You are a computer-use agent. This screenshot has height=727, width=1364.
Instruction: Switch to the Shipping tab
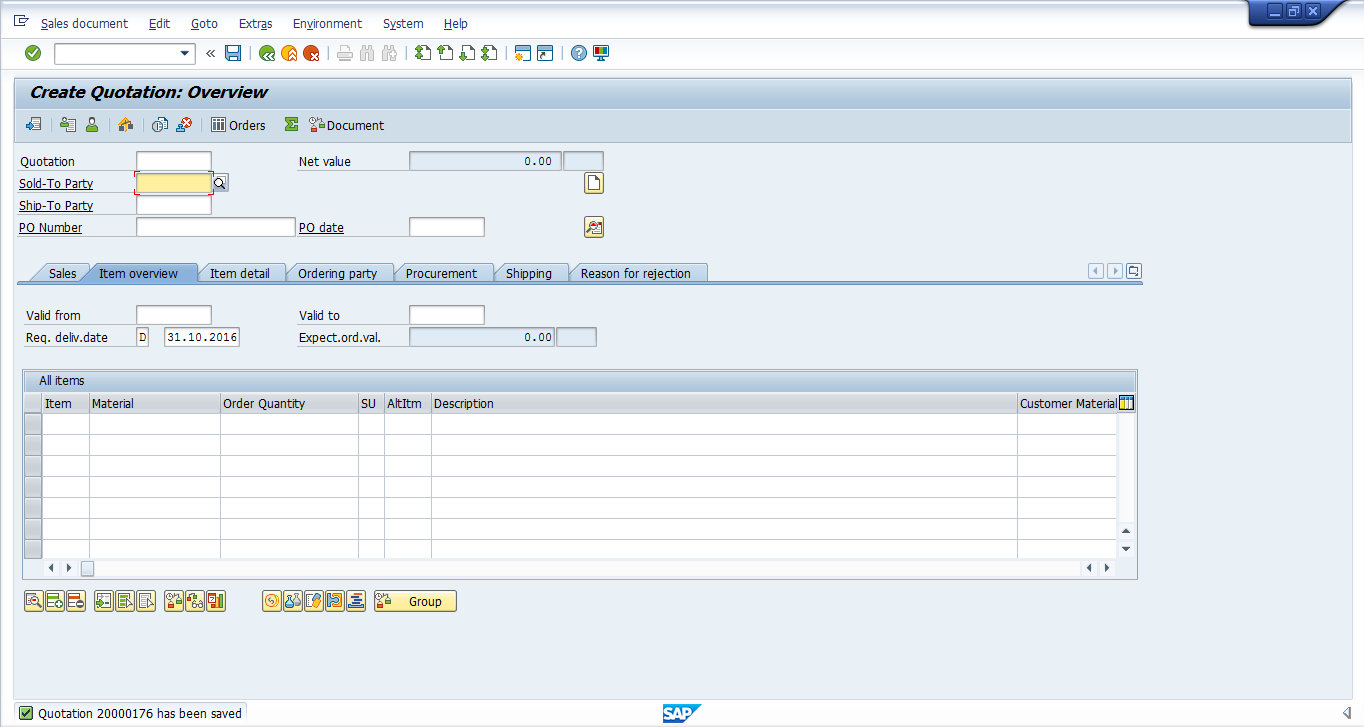tap(528, 273)
